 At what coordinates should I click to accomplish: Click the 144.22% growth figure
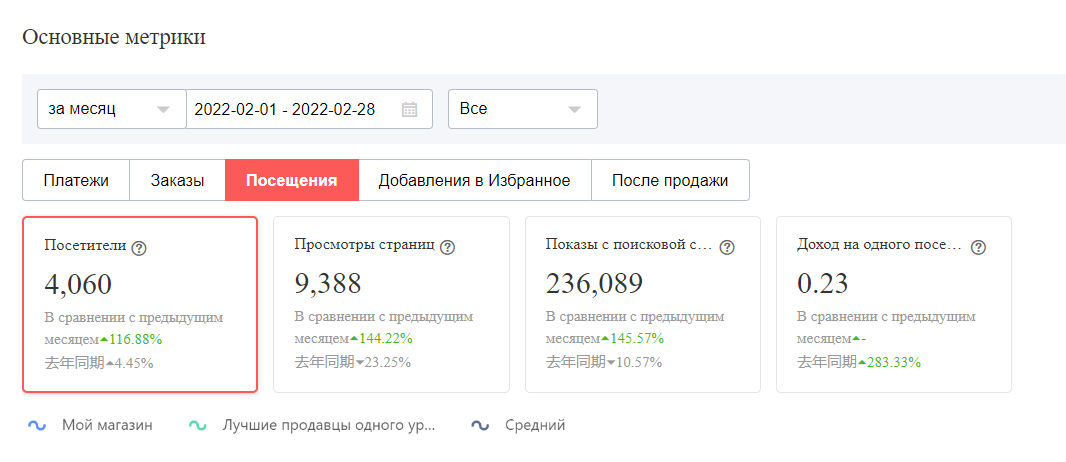385,338
